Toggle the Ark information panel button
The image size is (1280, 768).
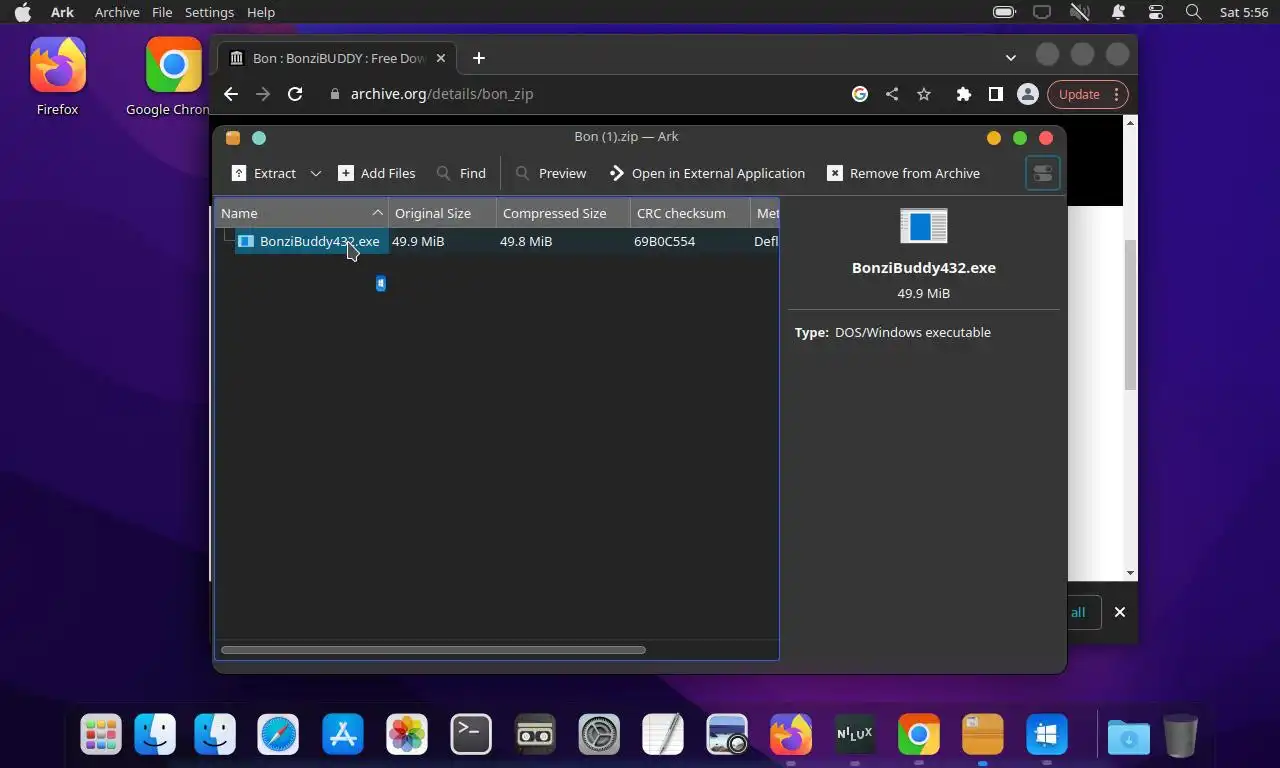tap(1042, 173)
